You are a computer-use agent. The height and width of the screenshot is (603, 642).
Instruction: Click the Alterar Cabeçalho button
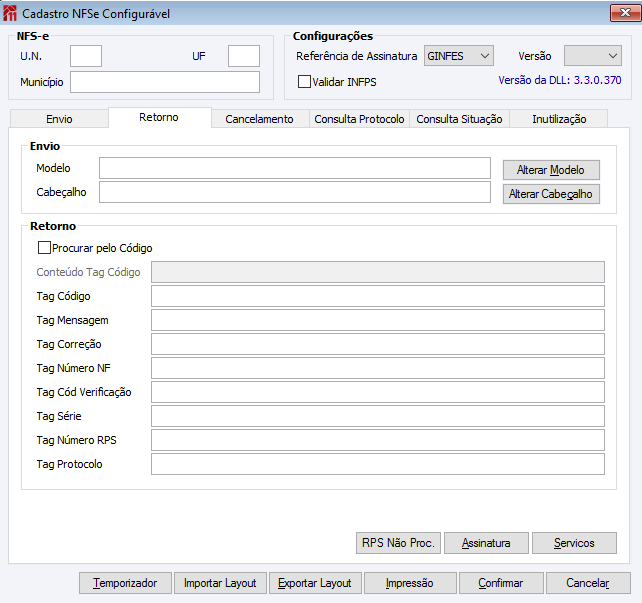(x=551, y=194)
